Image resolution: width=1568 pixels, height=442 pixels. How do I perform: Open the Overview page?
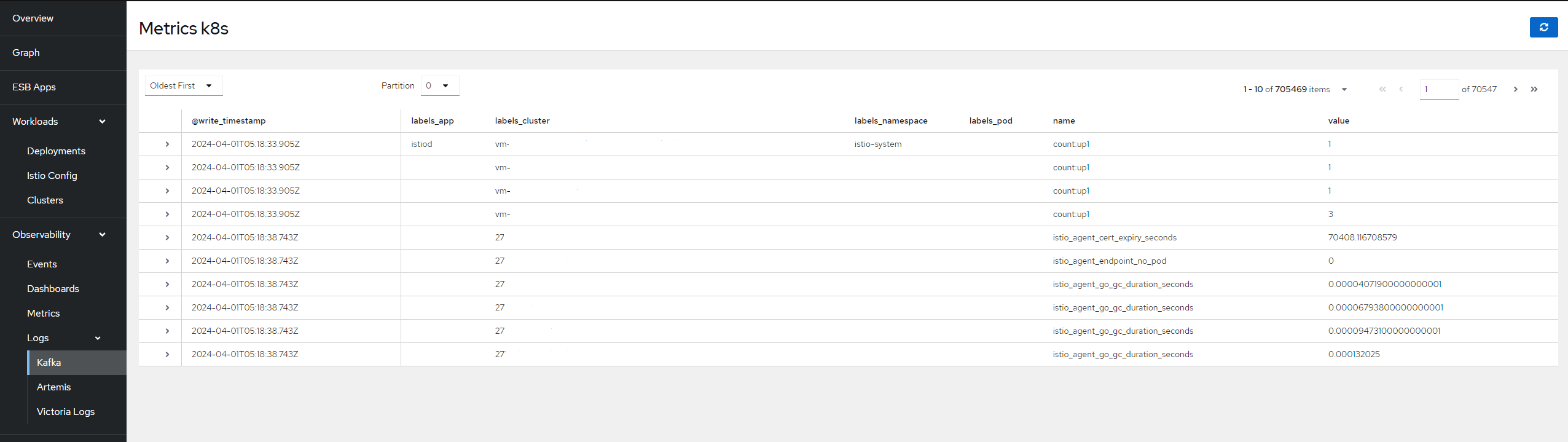[x=33, y=18]
